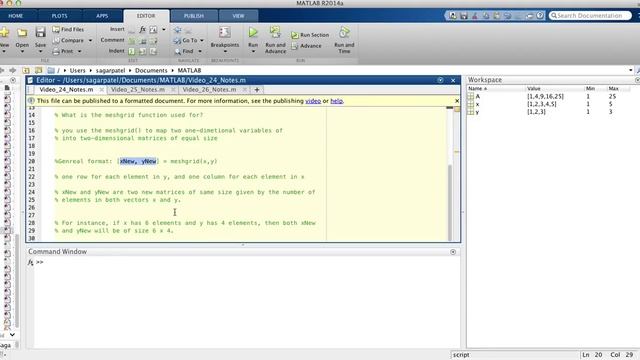The height and width of the screenshot is (360, 640).
Task: Open the publishing video link
Action: click(313, 101)
